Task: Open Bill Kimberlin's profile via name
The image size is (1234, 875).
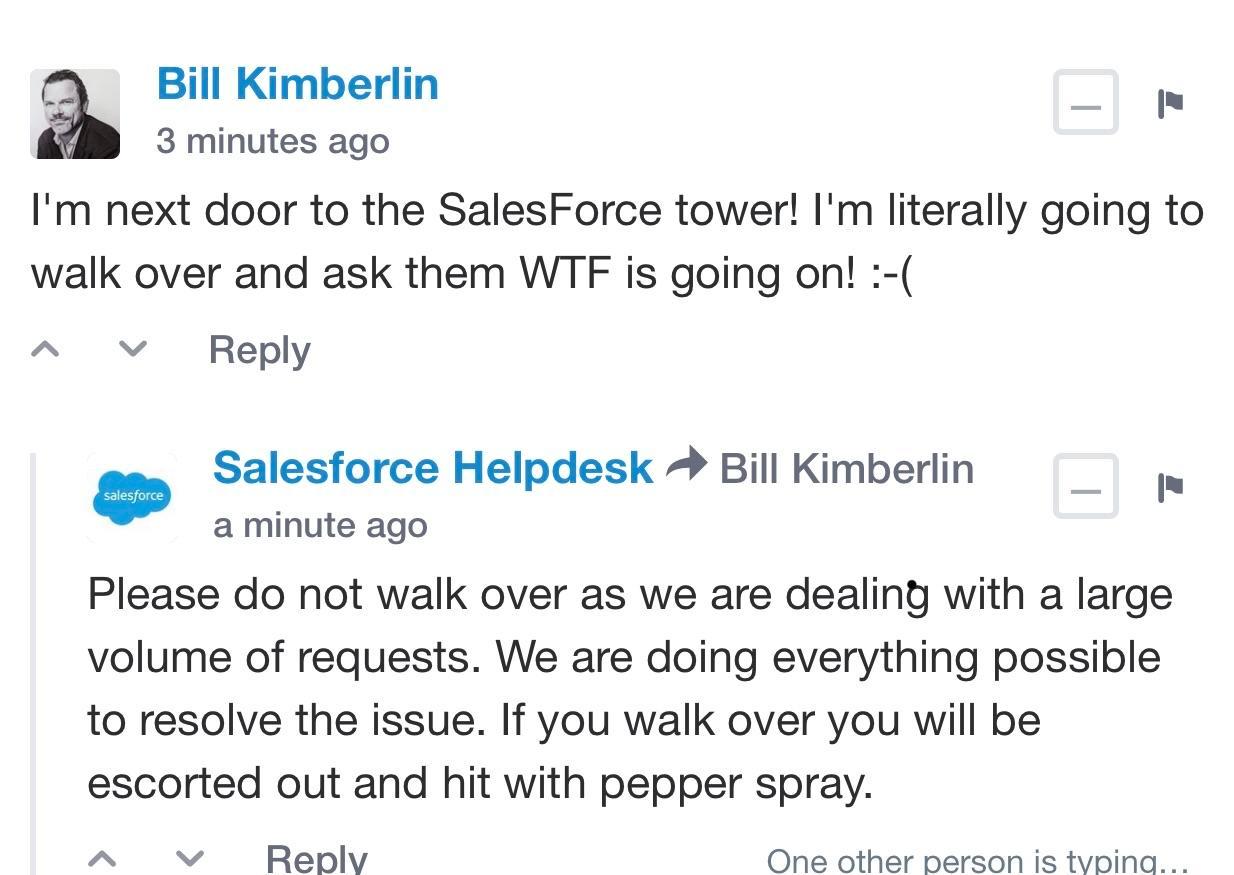Action: coord(297,84)
